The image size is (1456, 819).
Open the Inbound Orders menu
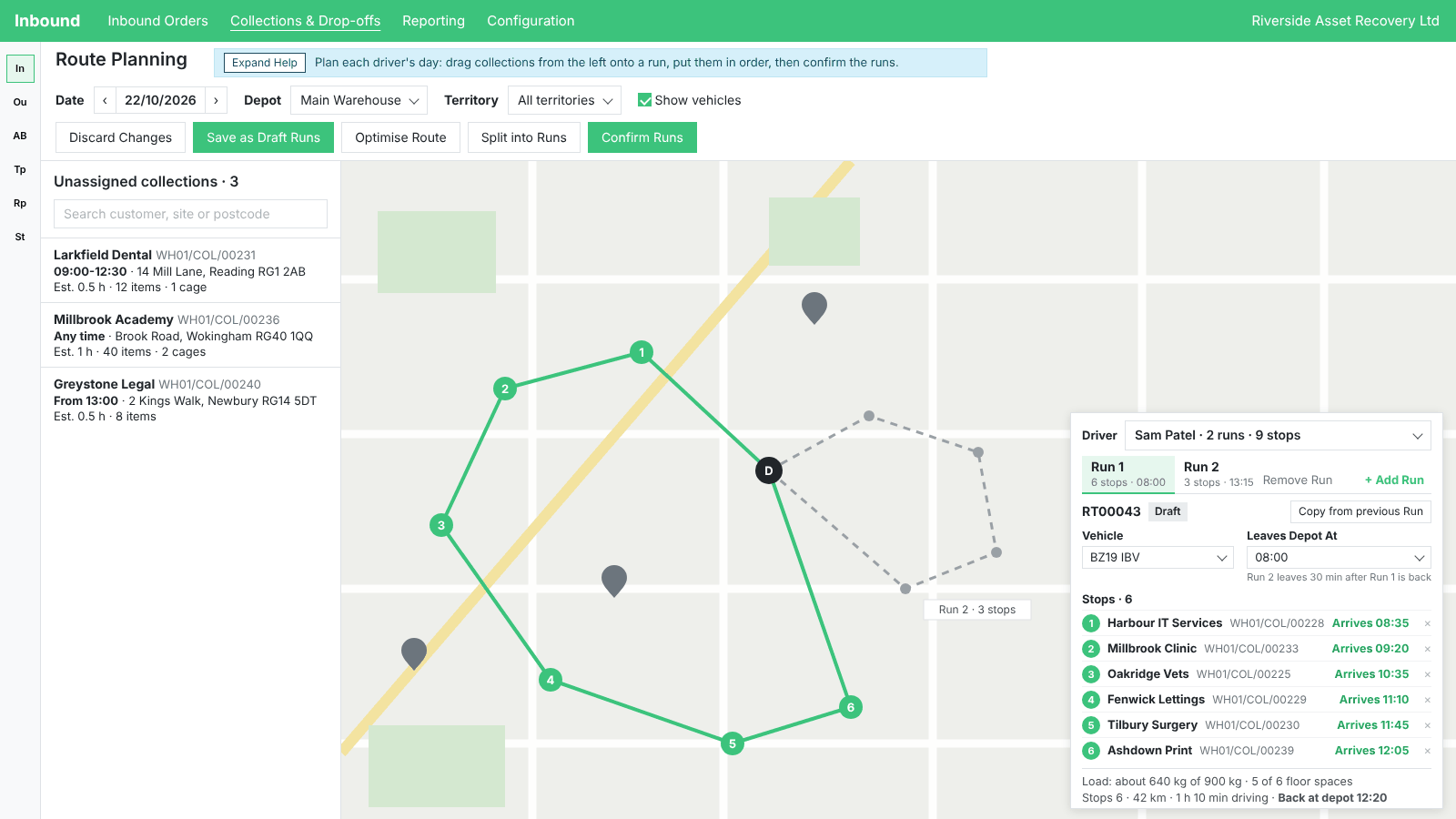157,21
